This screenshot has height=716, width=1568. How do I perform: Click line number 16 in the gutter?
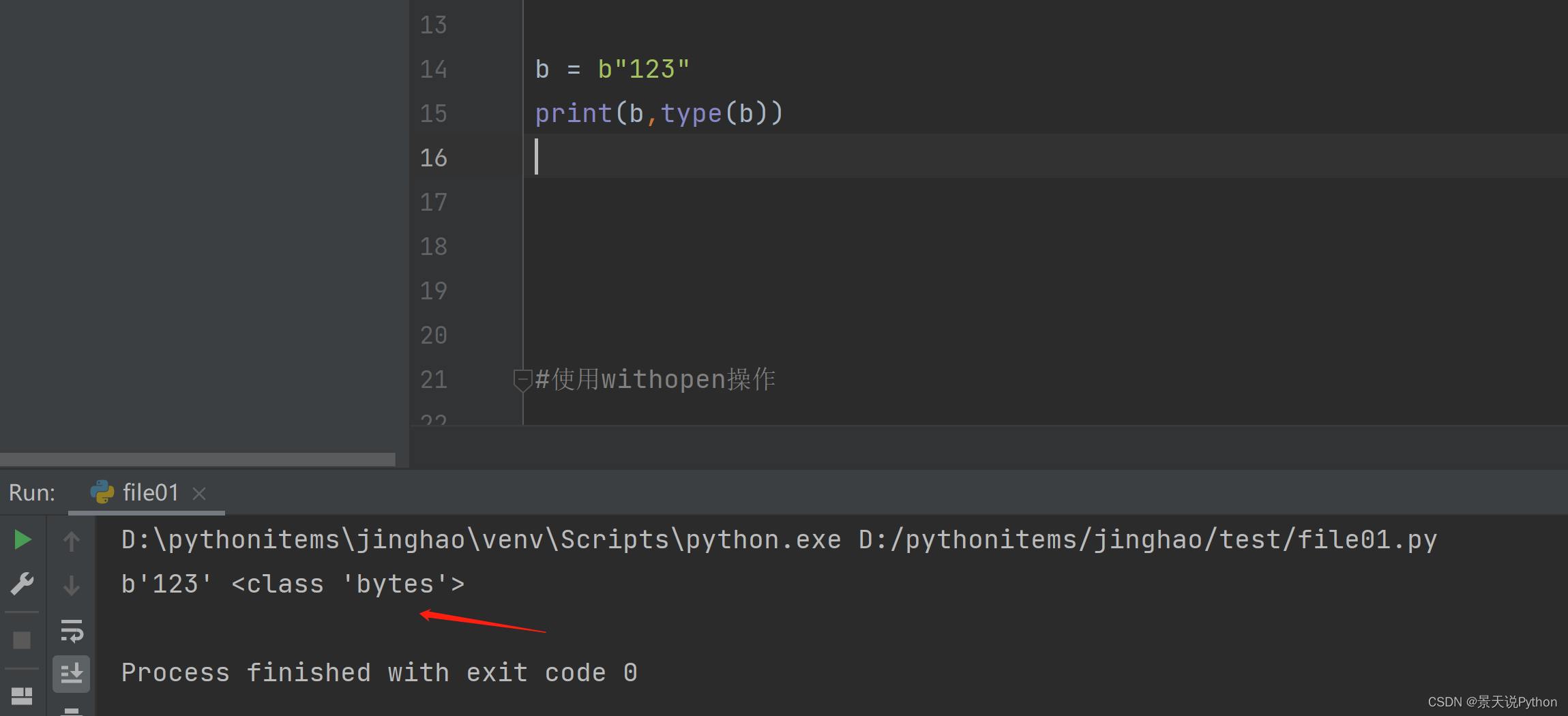point(434,158)
